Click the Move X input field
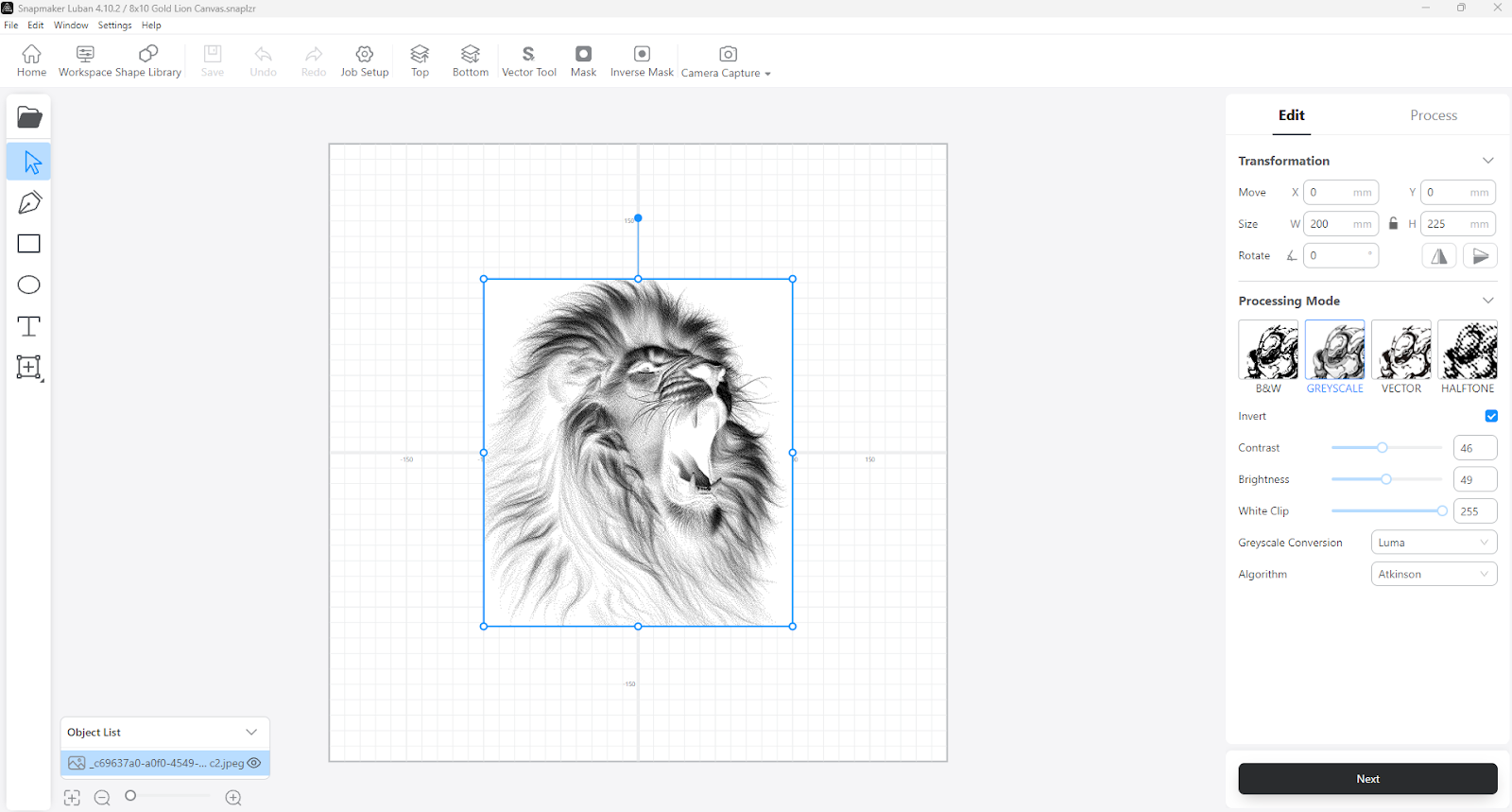The width and height of the screenshot is (1512, 812). [x=1341, y=193]
